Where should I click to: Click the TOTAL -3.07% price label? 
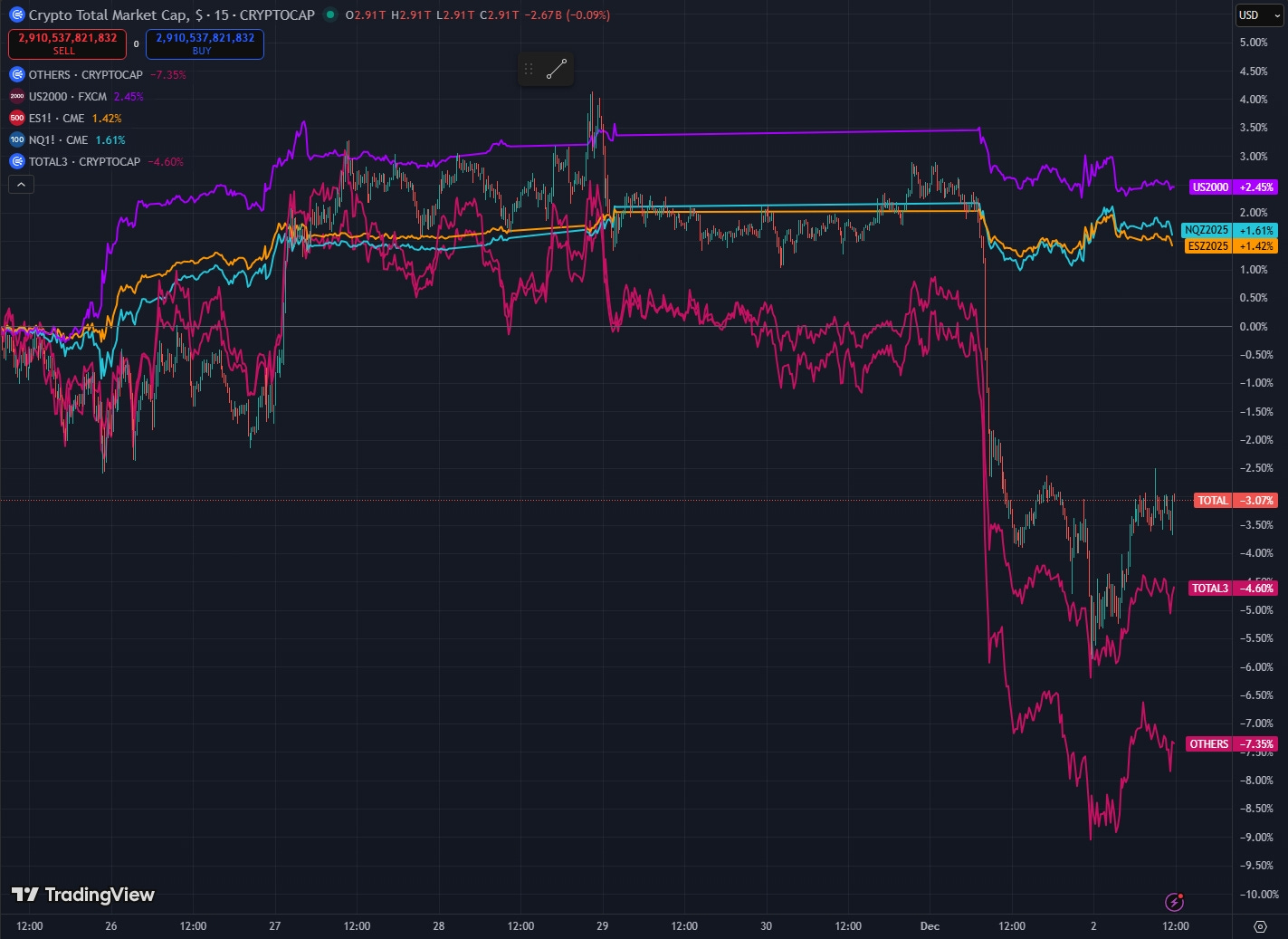[x=1236, y=500]
